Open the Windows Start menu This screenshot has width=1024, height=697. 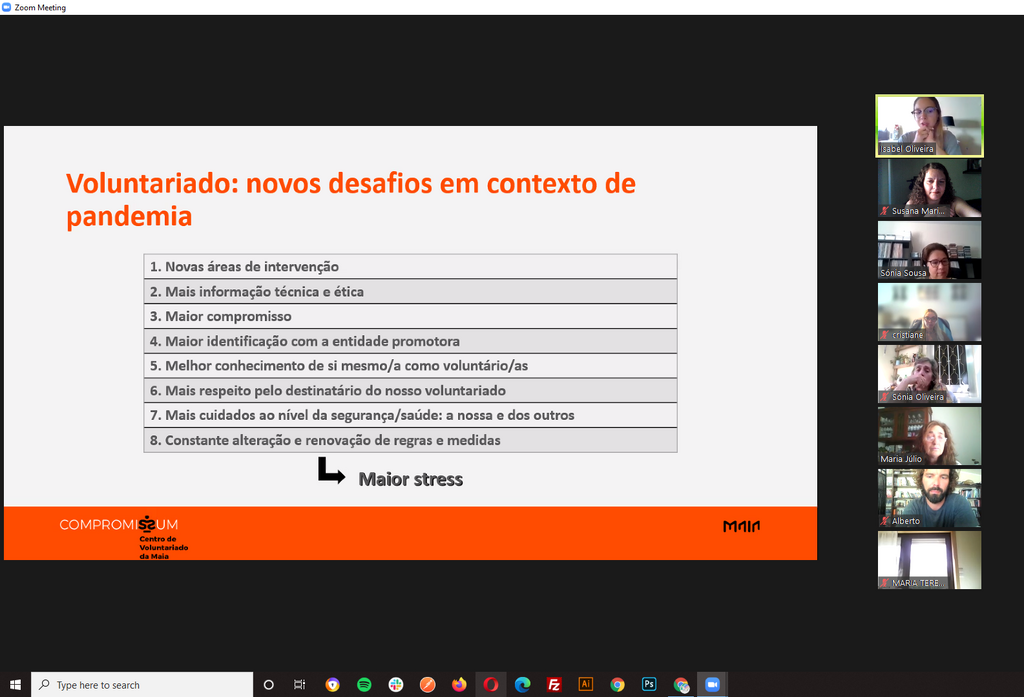14,684
